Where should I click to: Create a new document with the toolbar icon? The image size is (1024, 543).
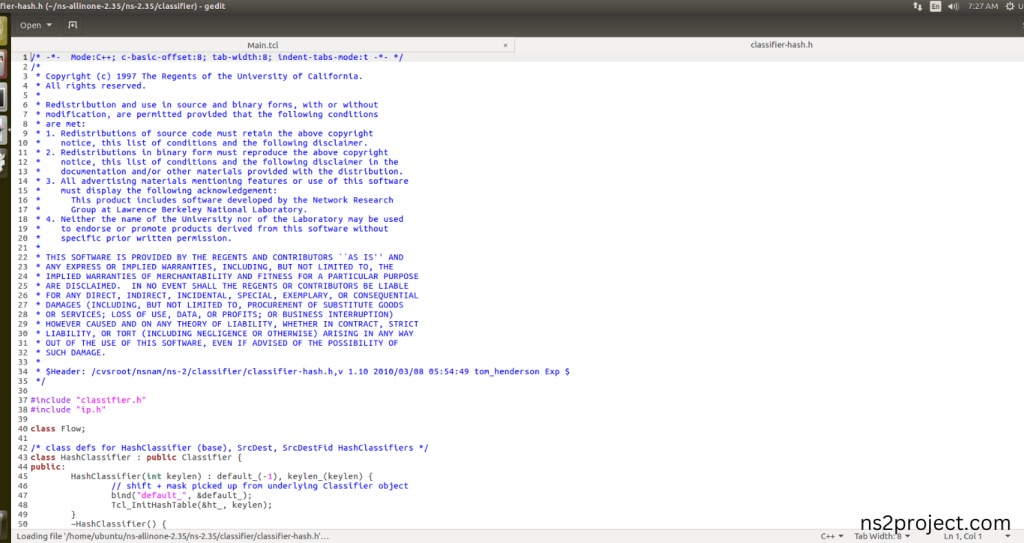coord(72,25)
